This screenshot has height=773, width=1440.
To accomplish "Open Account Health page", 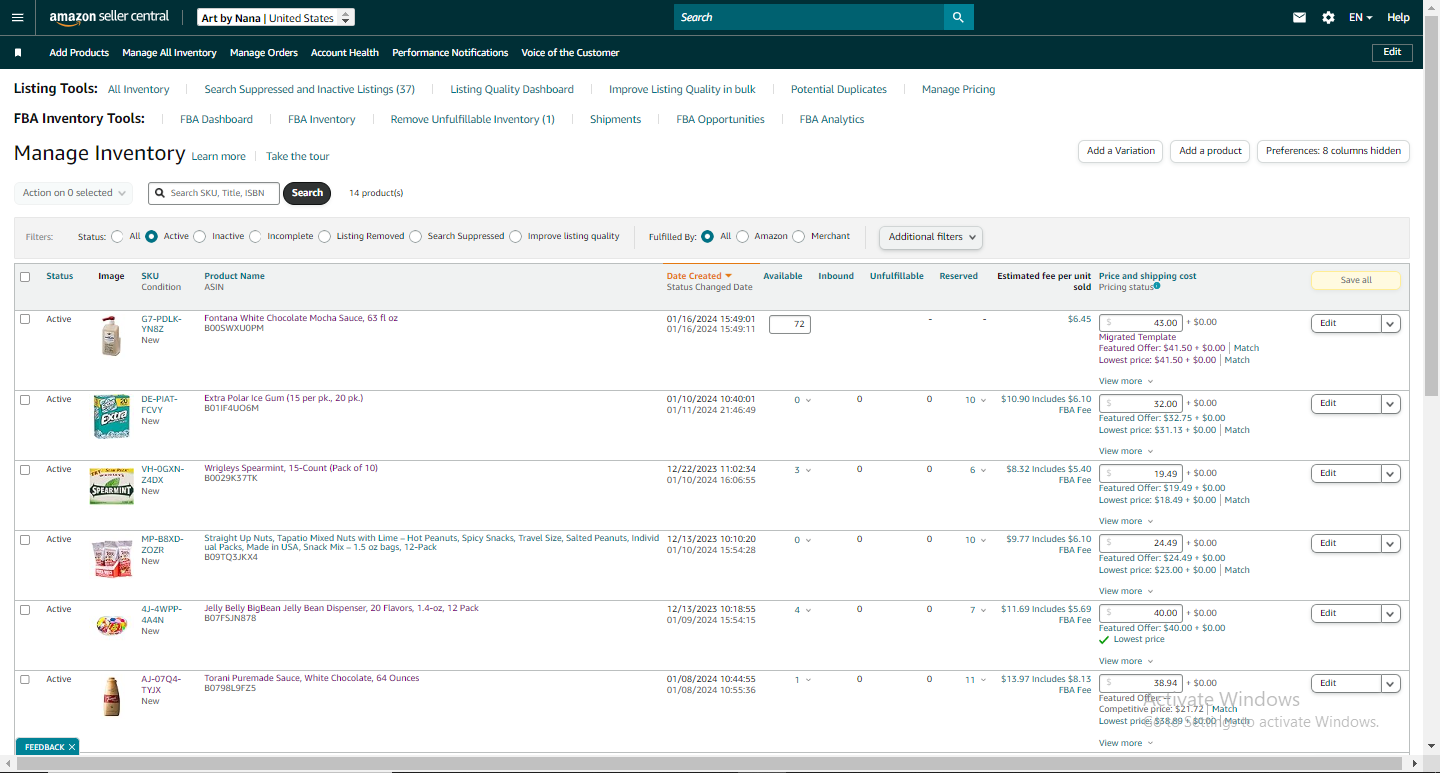I will (345, 52).
